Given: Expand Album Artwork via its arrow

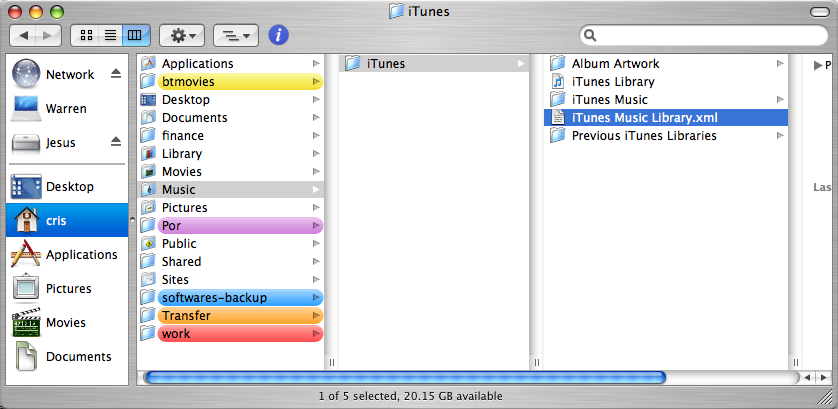Looking at the screenshot, I should coord(780,64).
